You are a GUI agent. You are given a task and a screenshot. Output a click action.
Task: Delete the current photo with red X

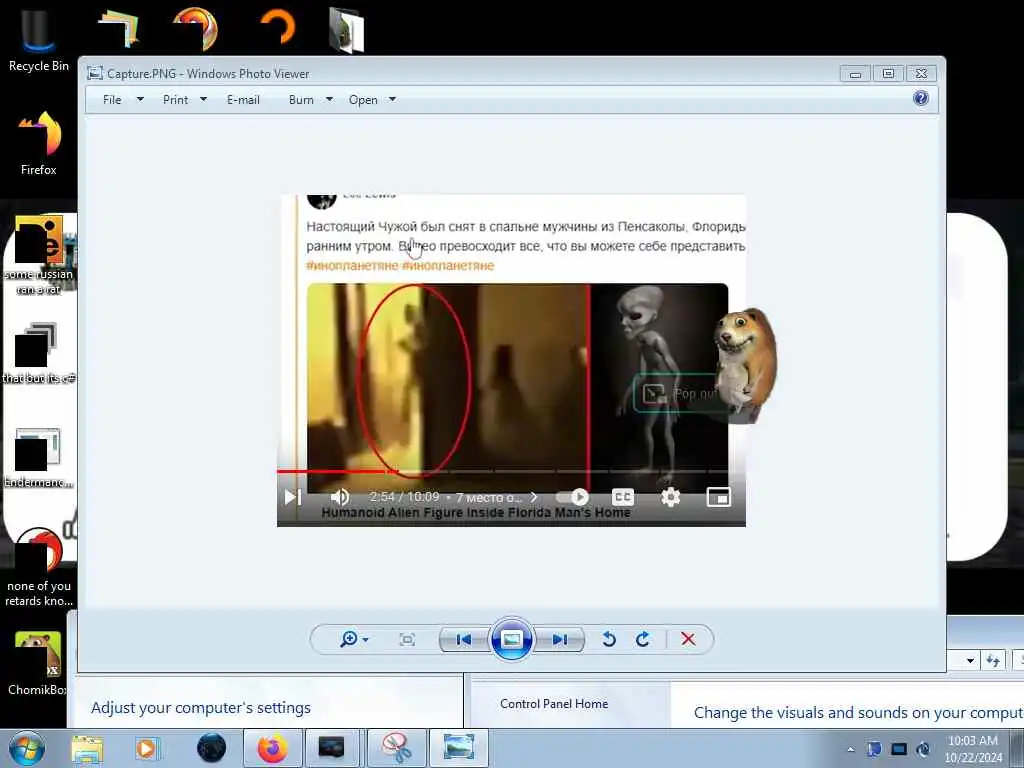tap(688, 639)
